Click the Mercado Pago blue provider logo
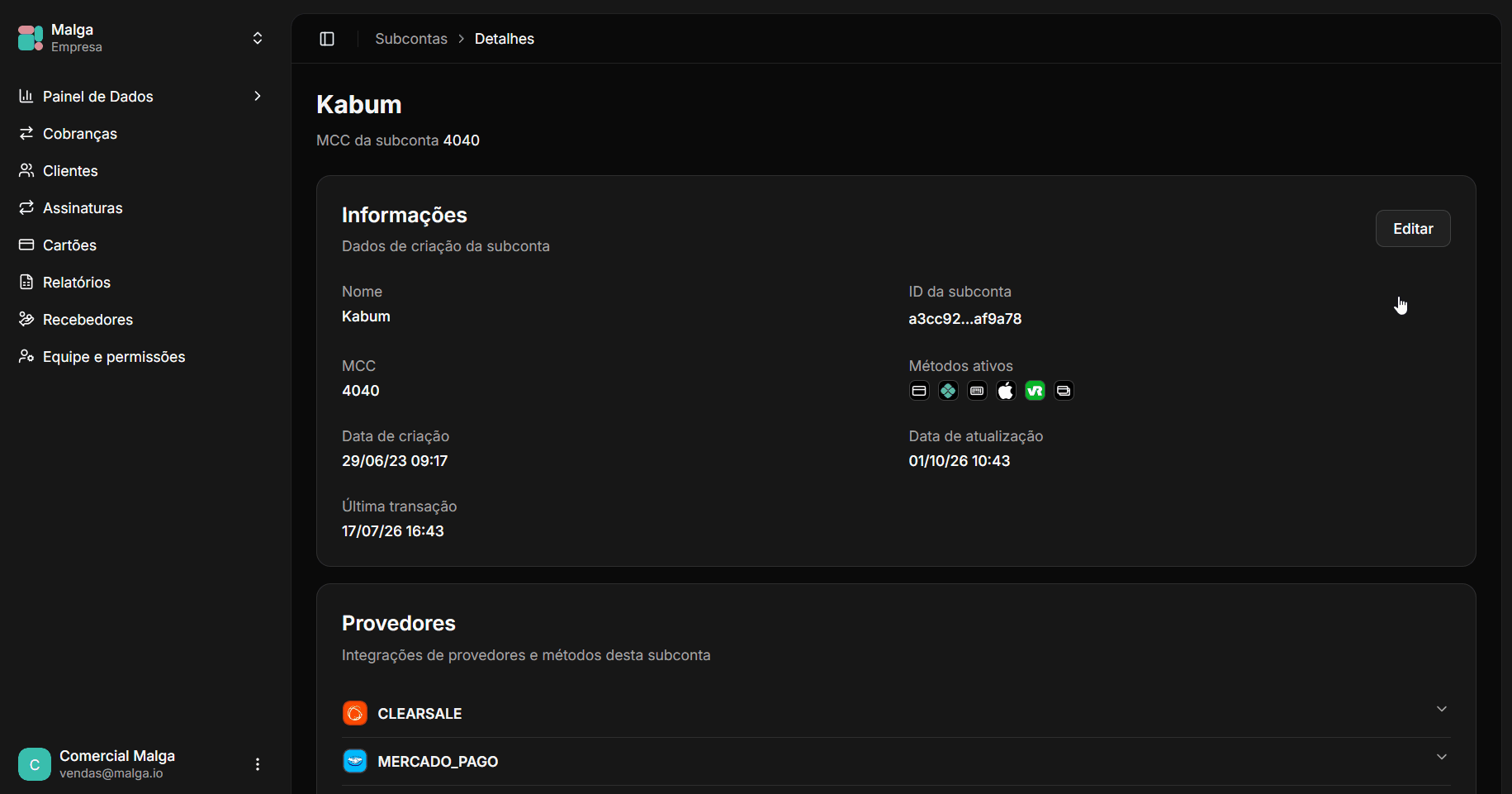Screen dimensions: 1512x794 tap(355, 761)
